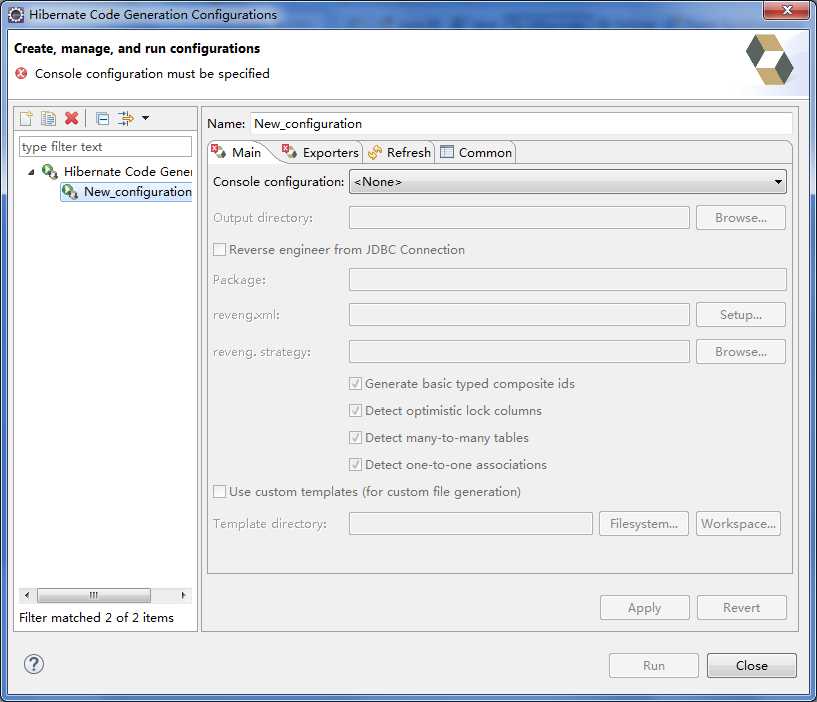Viewport: 817px width, 702px height.
Task: Click the Setup button for reveng.xml
Action: [x=740, y=315]
